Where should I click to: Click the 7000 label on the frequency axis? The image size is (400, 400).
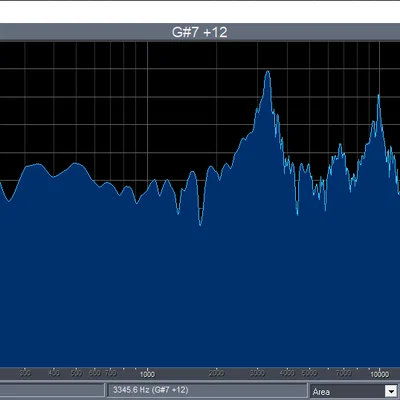point(343,373)
